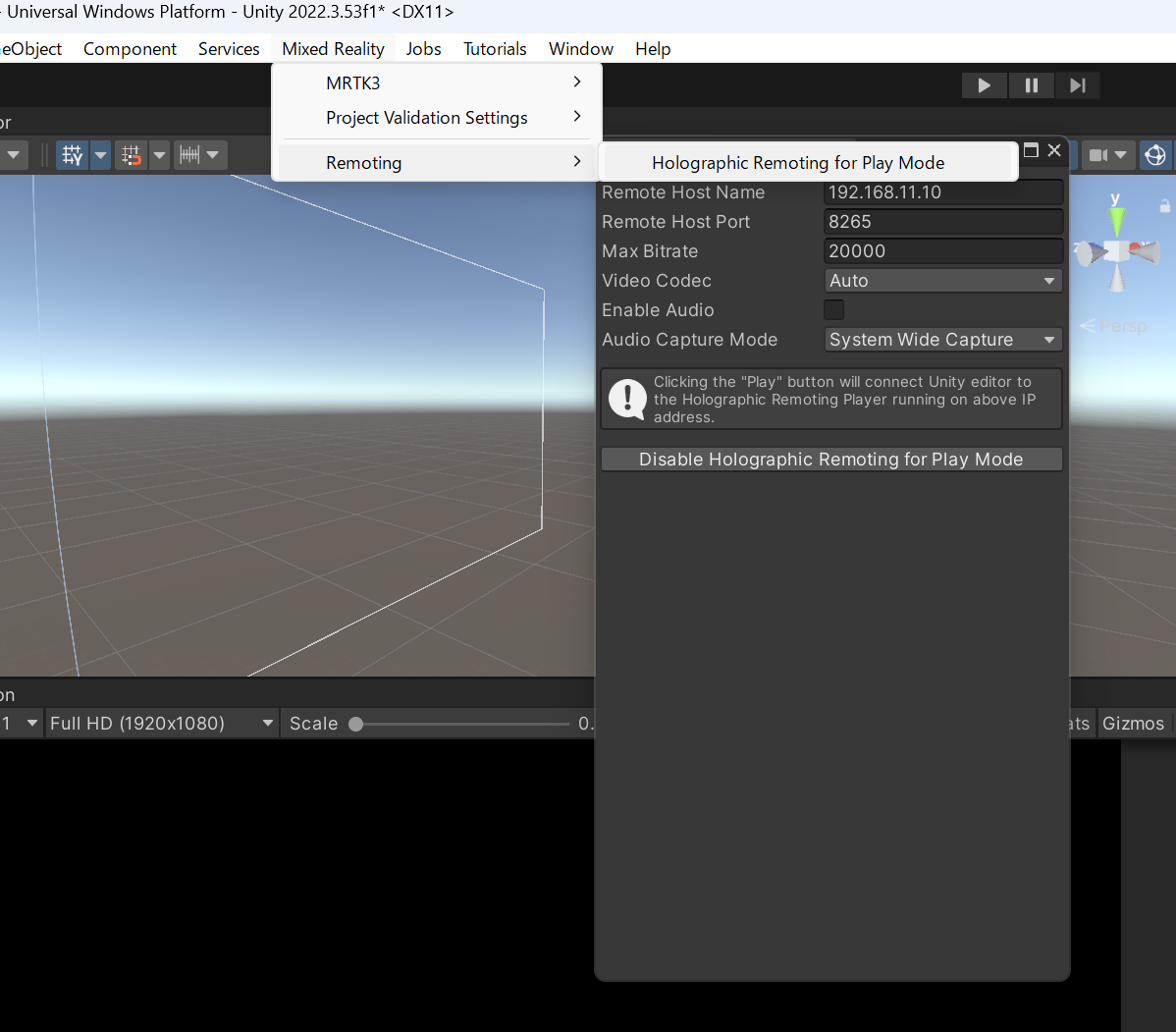Click the Gizmos button in Game view
Screen dimensions: 1176x1032
point(1133,724)
